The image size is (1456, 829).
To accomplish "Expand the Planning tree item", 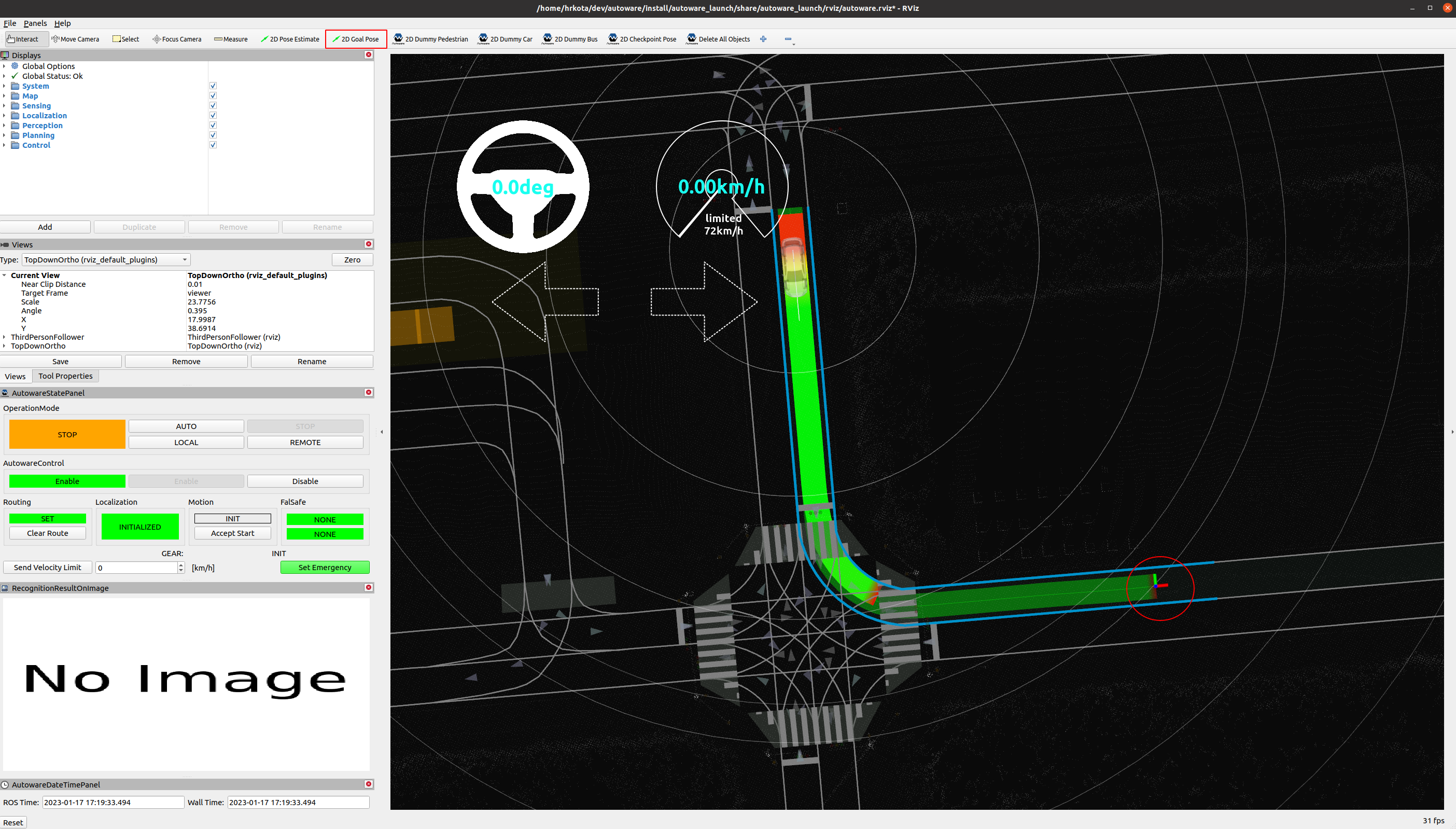I will [x=7, y=135].
